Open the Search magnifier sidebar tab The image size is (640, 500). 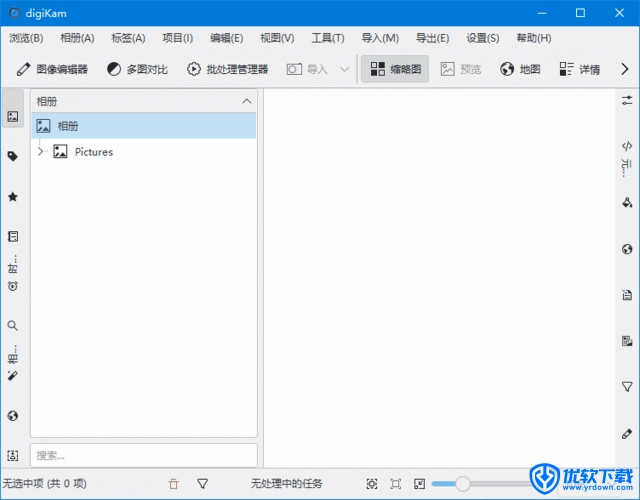tap(13, 325)
